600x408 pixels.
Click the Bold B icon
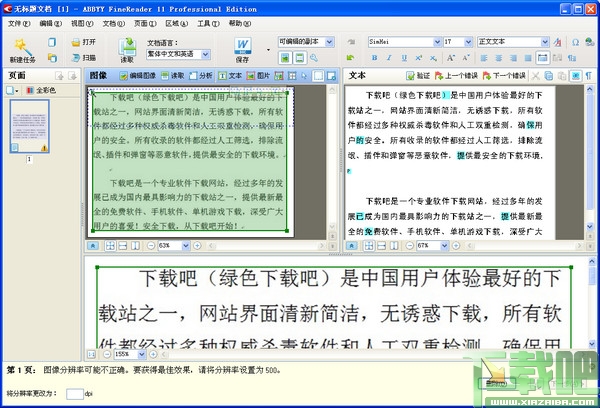(x=375, y=58)
